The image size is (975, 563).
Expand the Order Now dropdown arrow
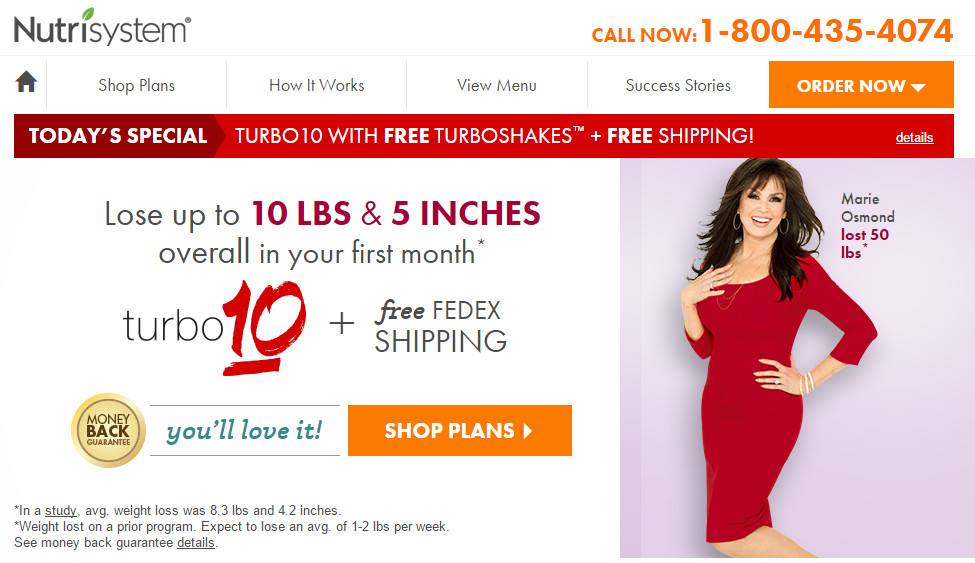[x=918, y=87]
